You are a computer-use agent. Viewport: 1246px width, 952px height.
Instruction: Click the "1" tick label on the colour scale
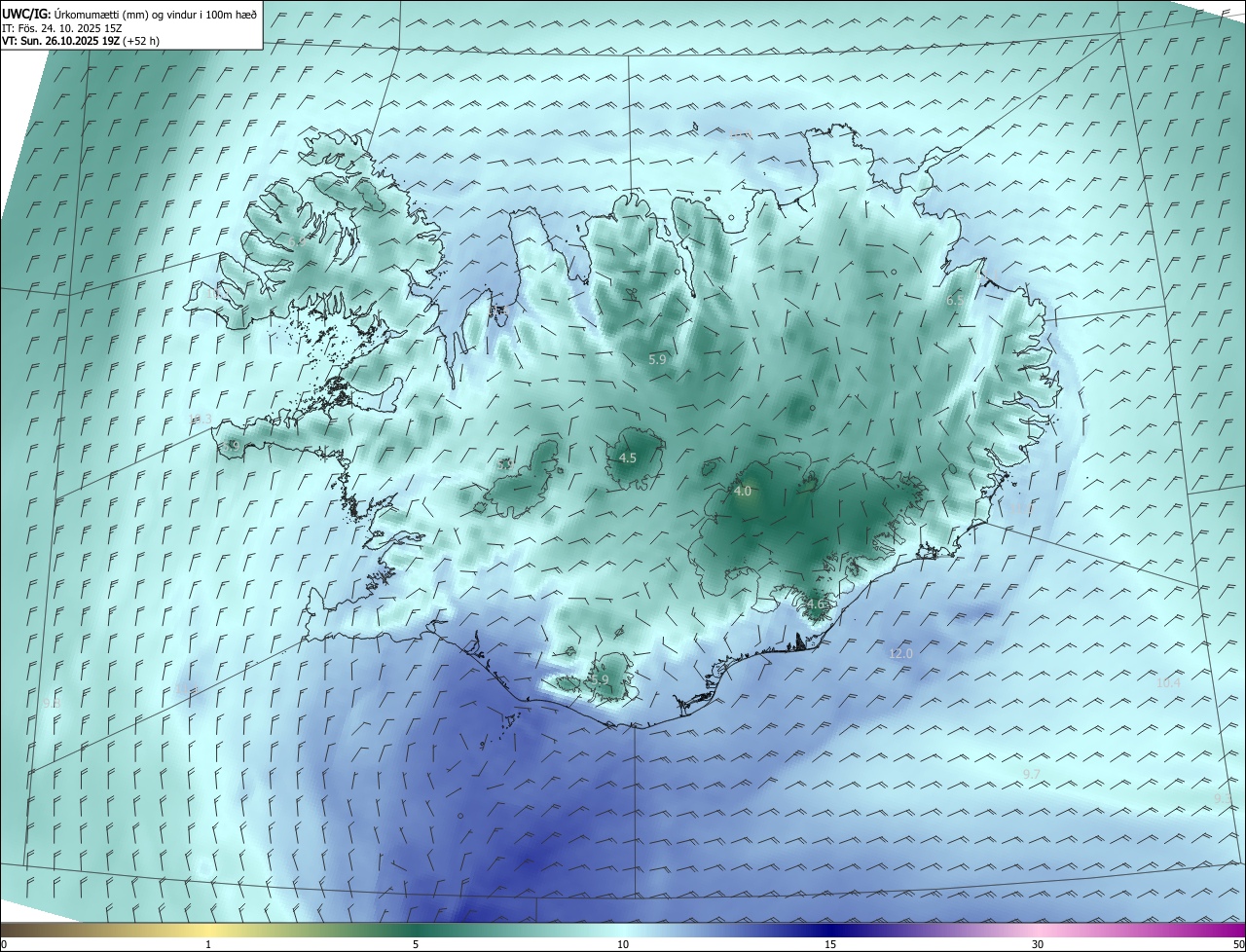208,944
